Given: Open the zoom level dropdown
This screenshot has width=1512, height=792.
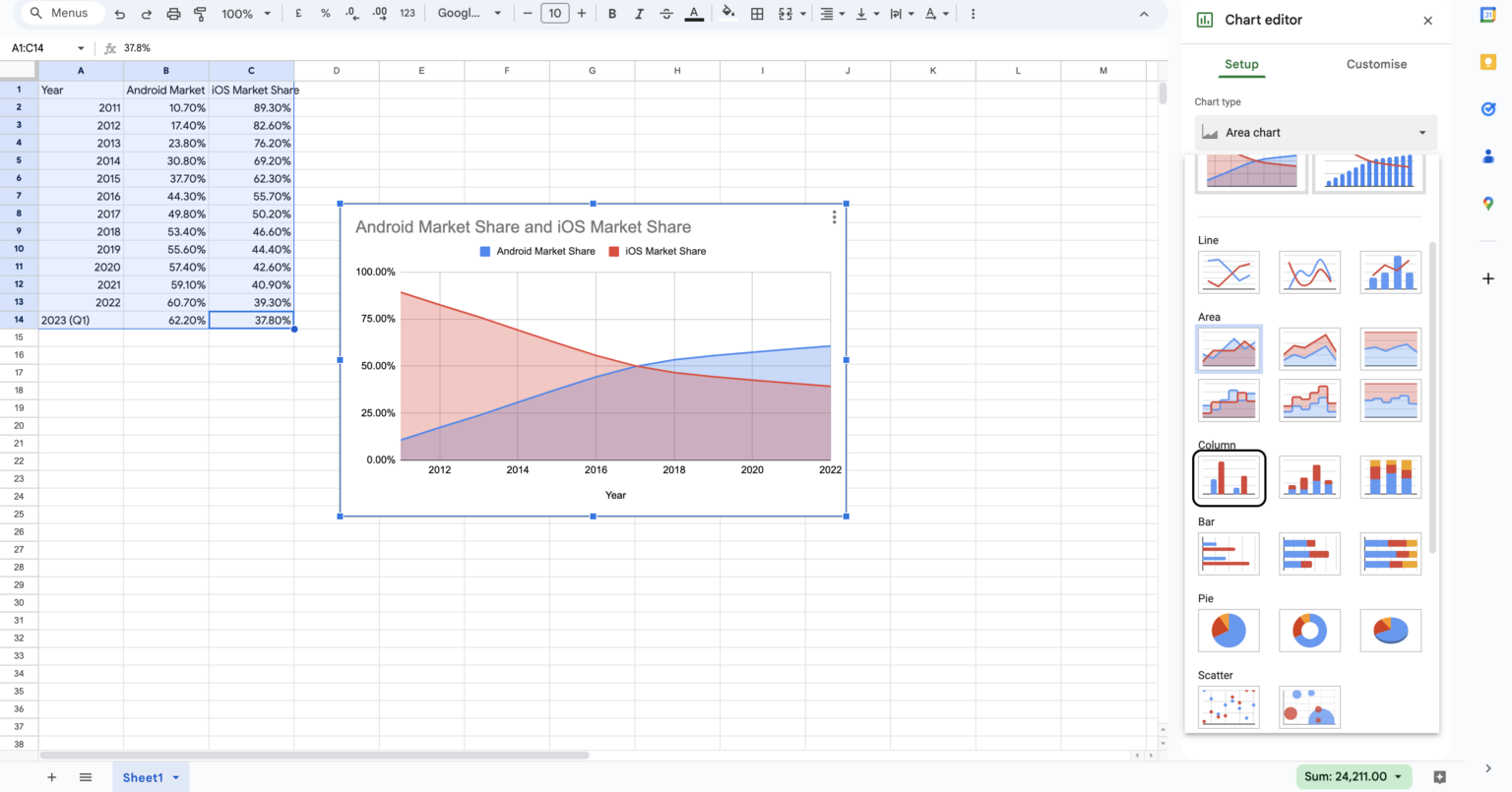Looking at the screenshot, I should 239,13.
